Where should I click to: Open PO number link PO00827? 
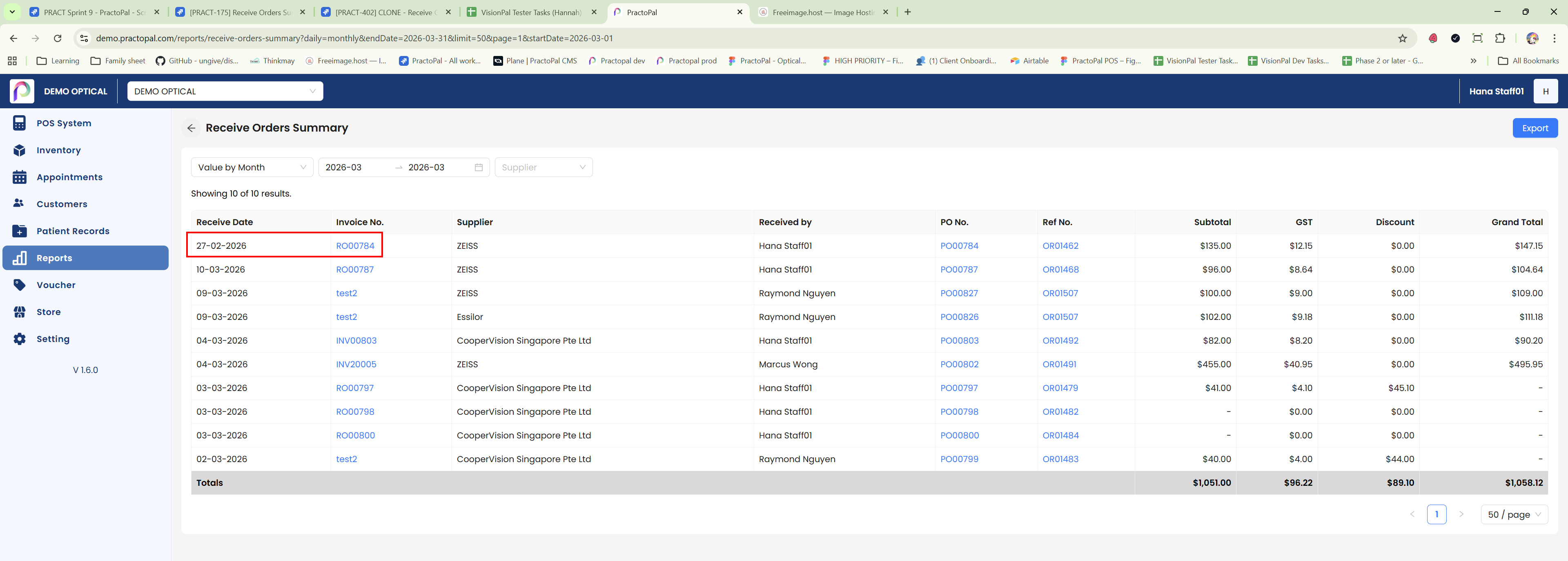tap(959, 294)
